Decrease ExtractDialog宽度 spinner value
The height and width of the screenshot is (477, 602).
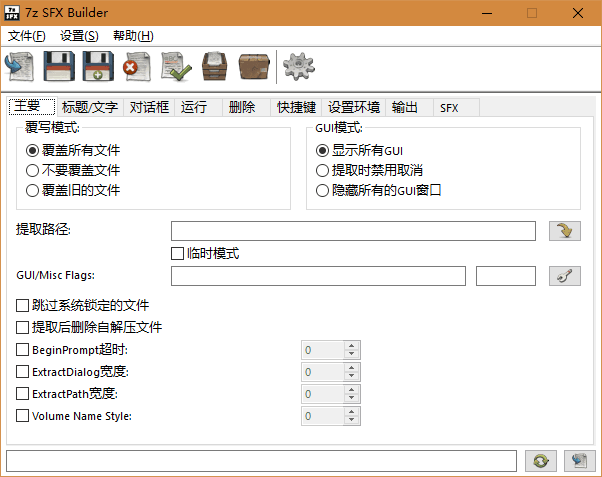click(x=351, y=376)
